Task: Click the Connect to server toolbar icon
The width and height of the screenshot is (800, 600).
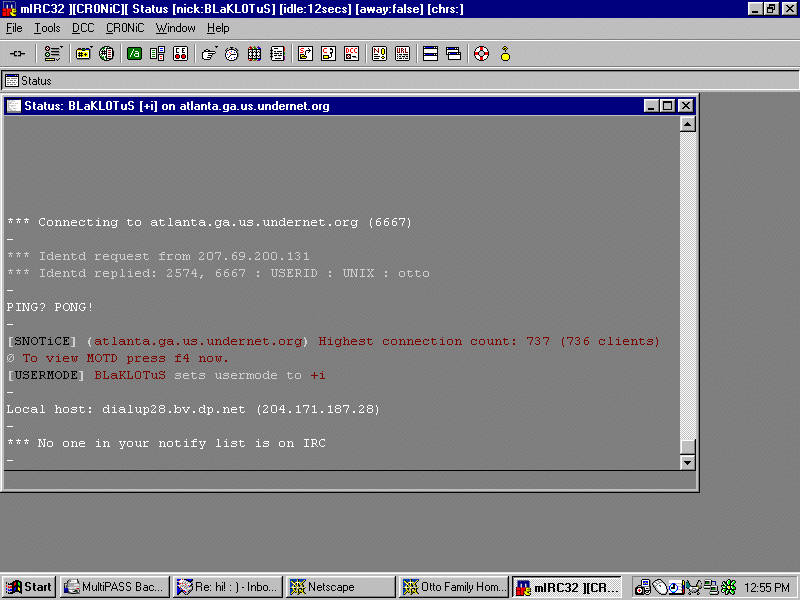Action: tap(17, 54)
